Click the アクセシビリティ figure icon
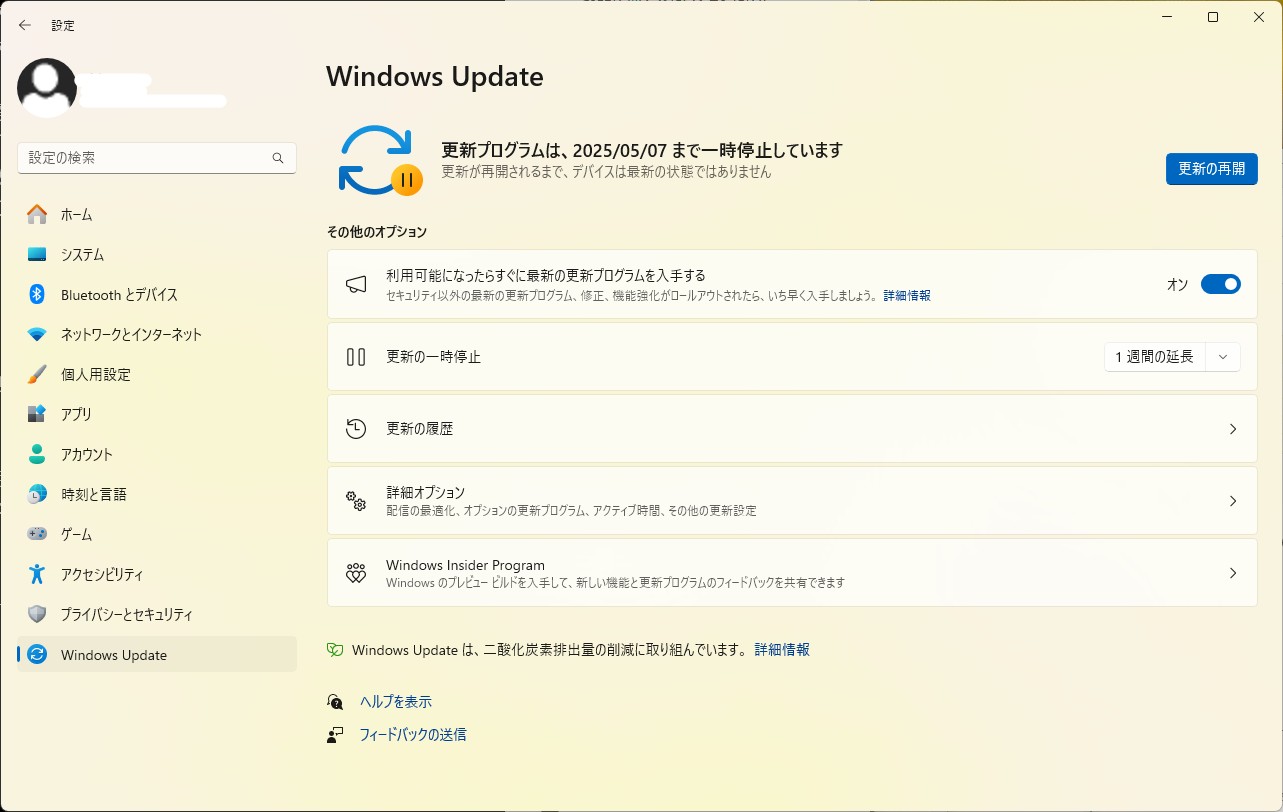 pyautogui.click(x=37, y=574)
